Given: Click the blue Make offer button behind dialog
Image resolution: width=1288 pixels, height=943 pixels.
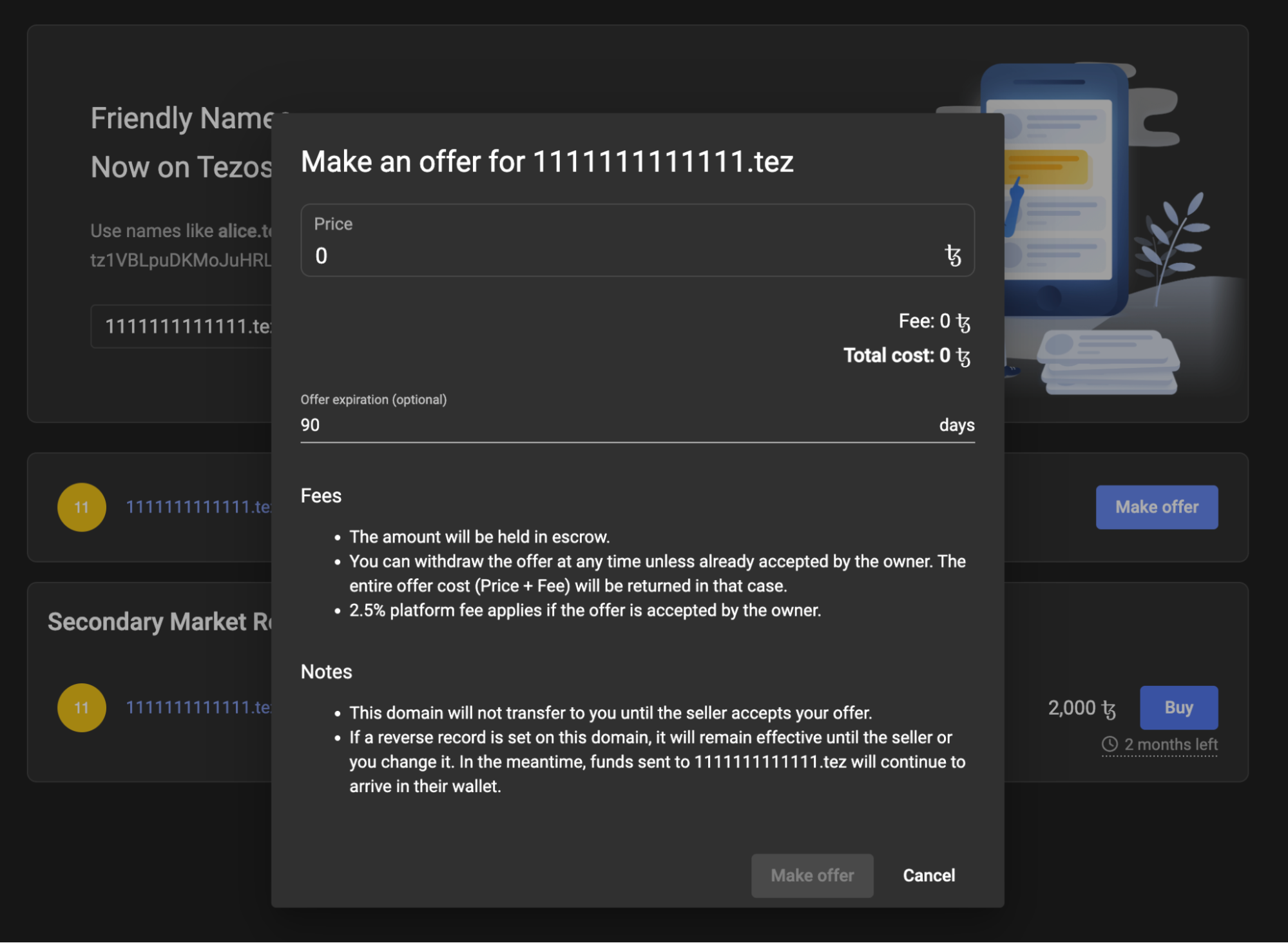Looking at the screenshot, I should (x=1157, y=507).
